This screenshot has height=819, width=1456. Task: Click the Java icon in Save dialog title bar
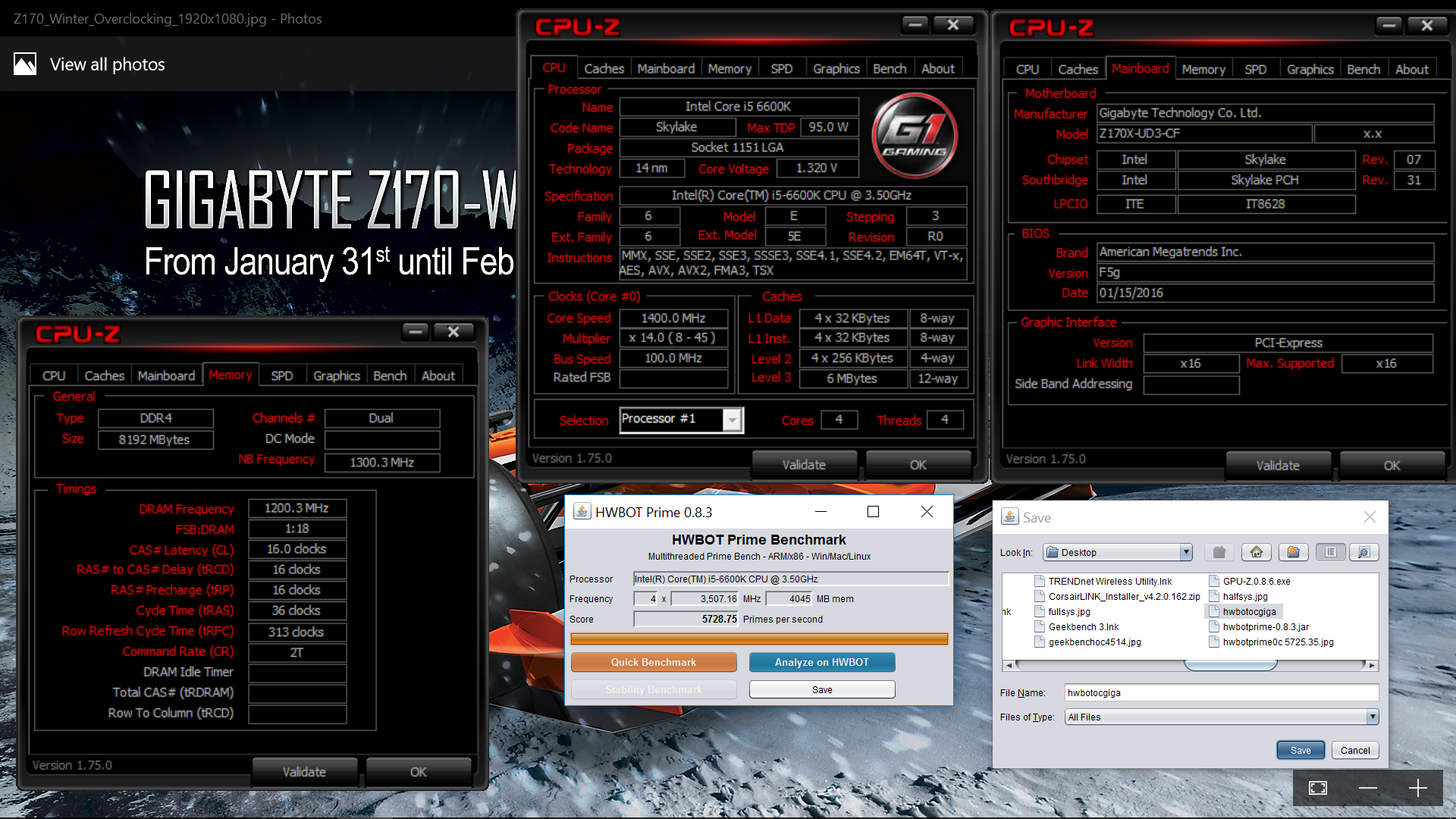(x=1010, y=517)
